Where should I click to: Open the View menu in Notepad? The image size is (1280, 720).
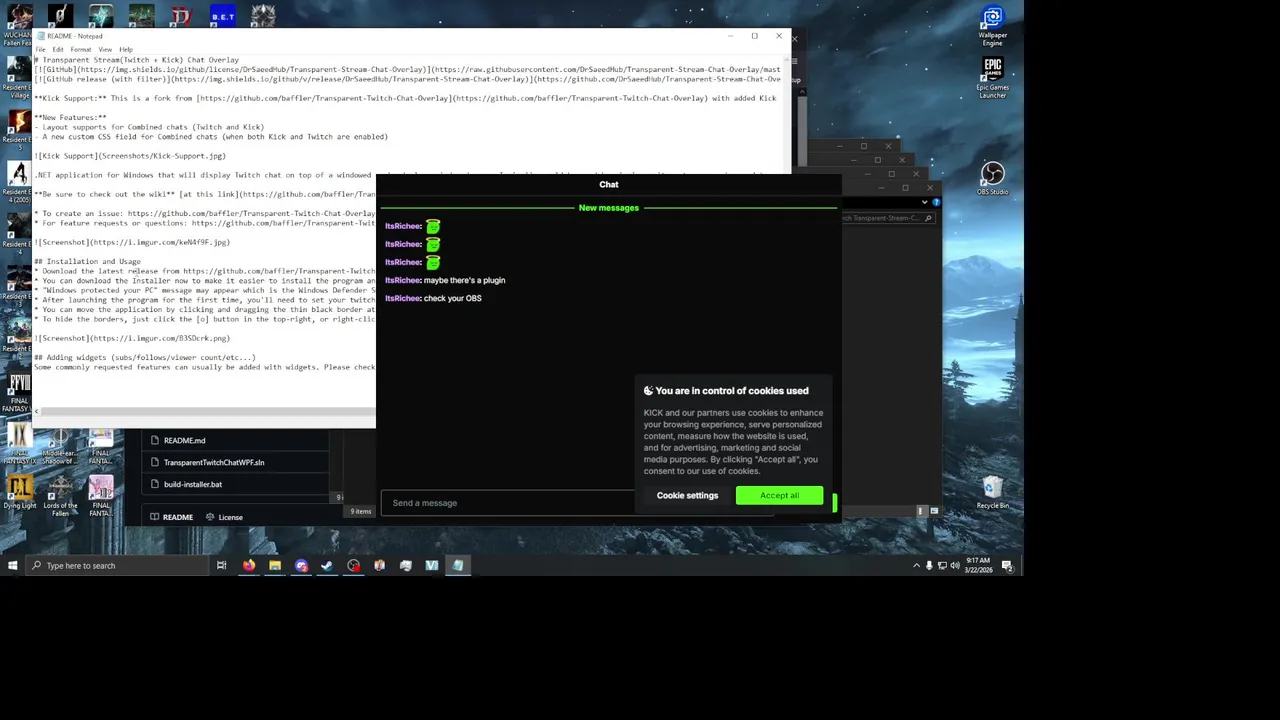click(x=105, y=49)
